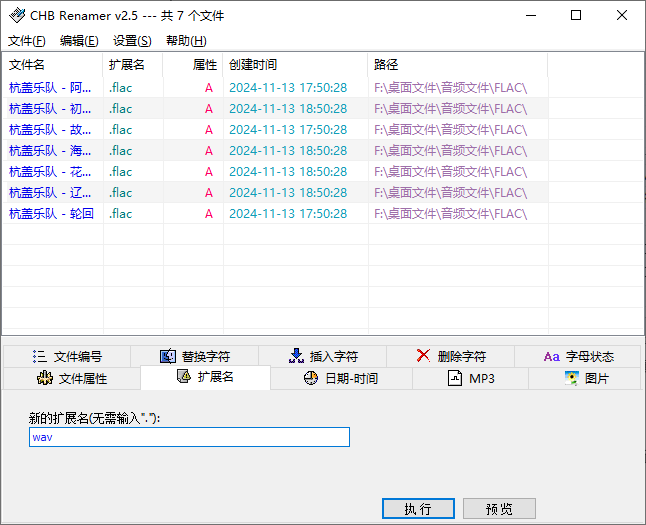Select file row 杭盖乐队 - 初...

pos(275,109)
